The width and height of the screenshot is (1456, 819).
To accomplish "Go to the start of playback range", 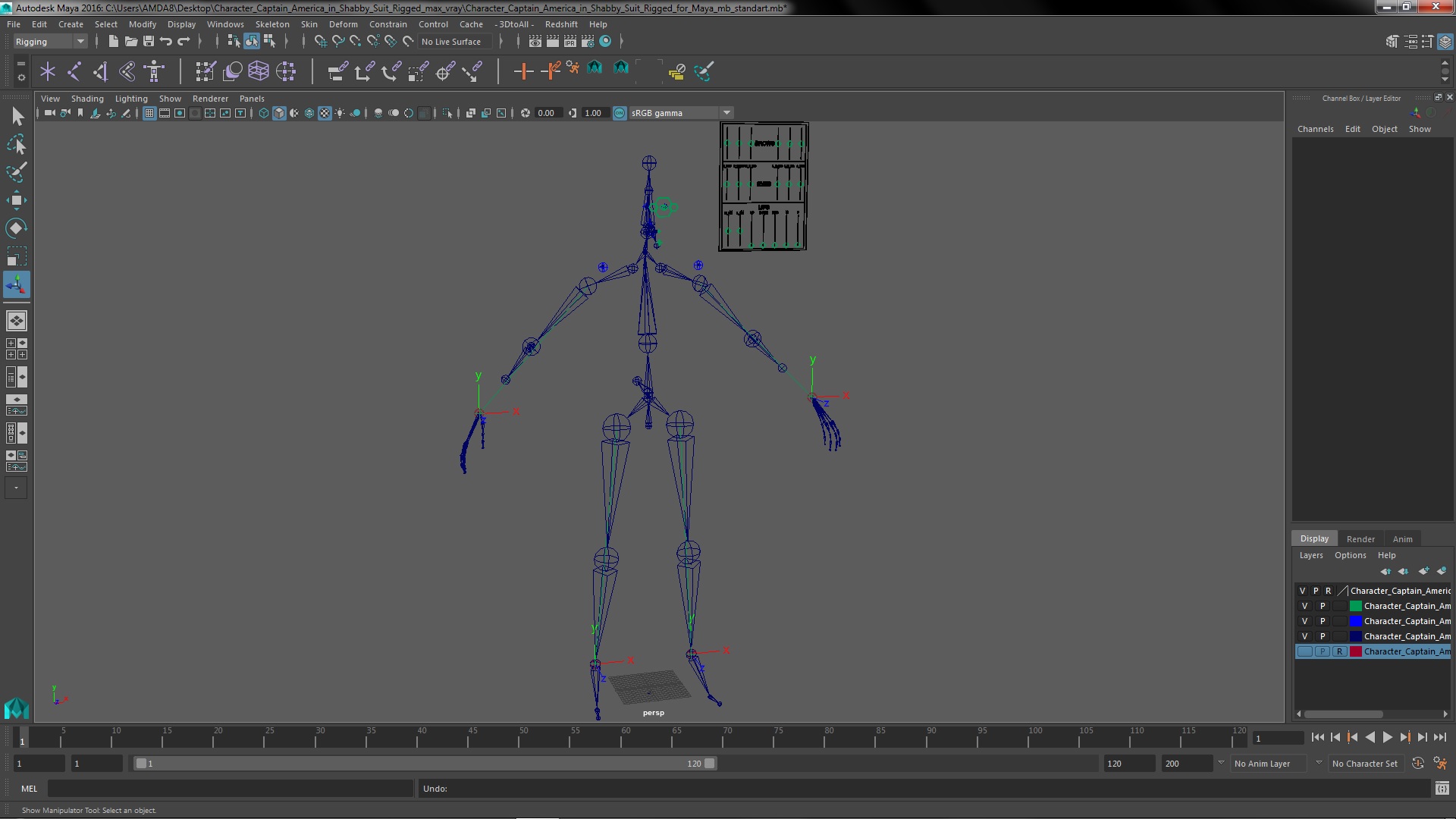I will click(x=1317, y=737).
